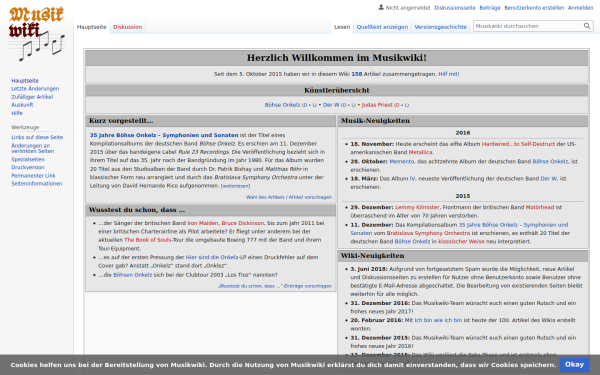Image resolution: width=600 pixels, height=375 pixels.
Task: Open Bratislava Symphony Orchestra link
Action: coord(428,233)
